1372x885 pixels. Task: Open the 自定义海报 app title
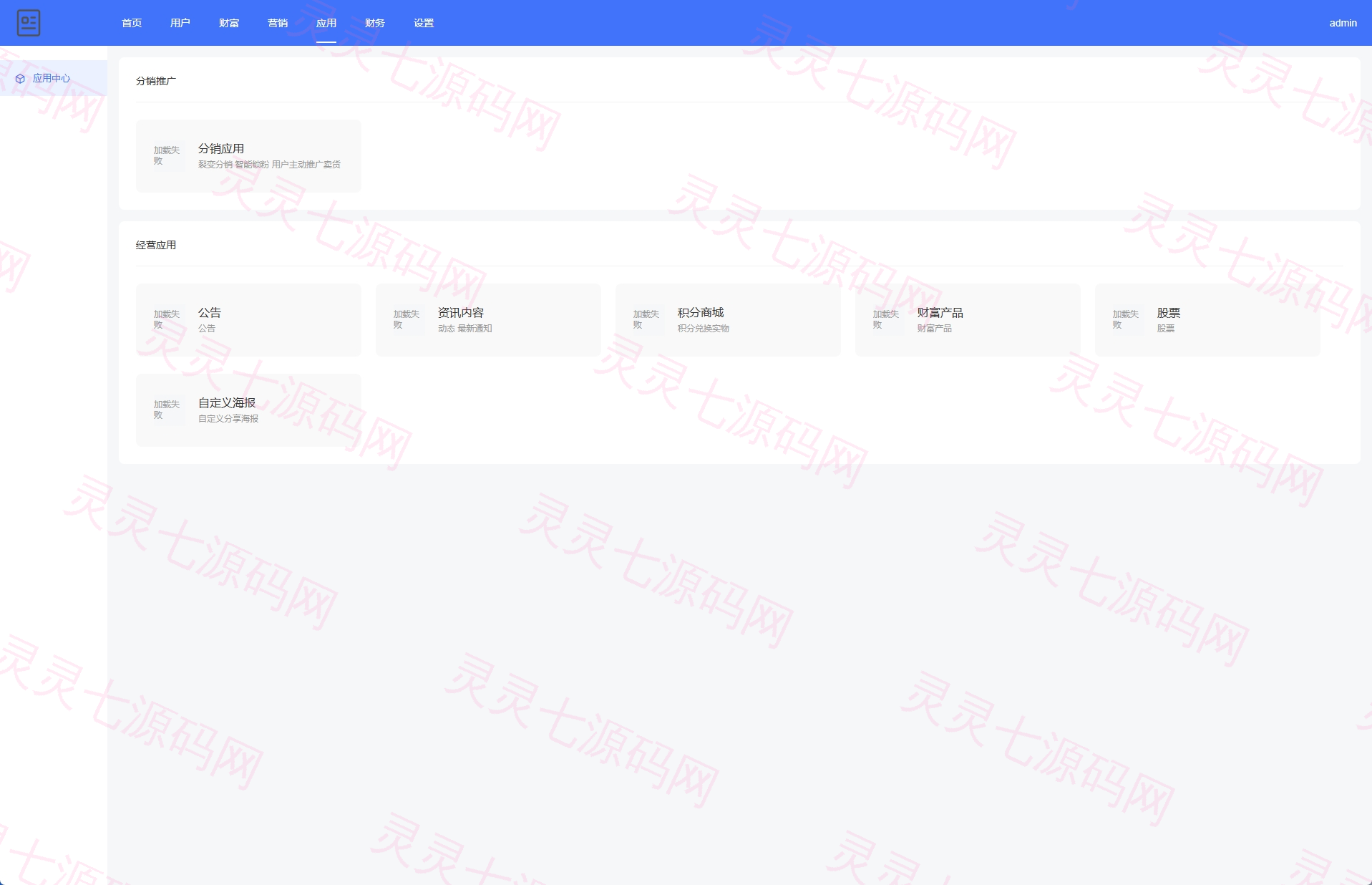tap(227, 402)
